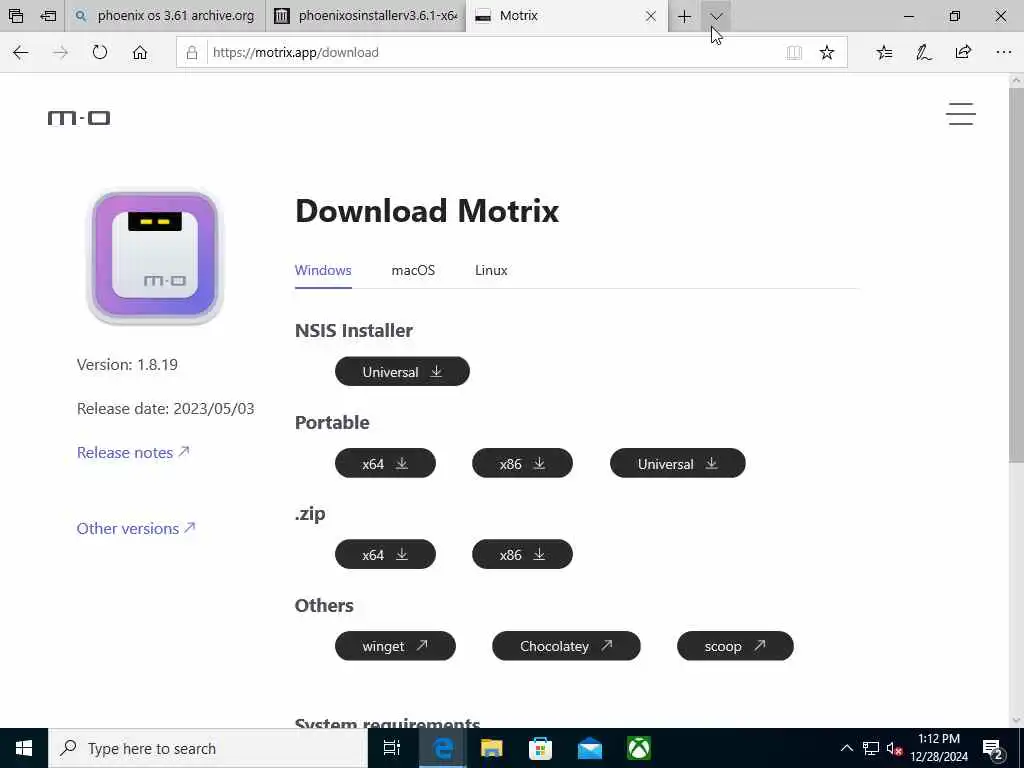
Task: Open the Chocolatey package link
Action: pos(566,646)
